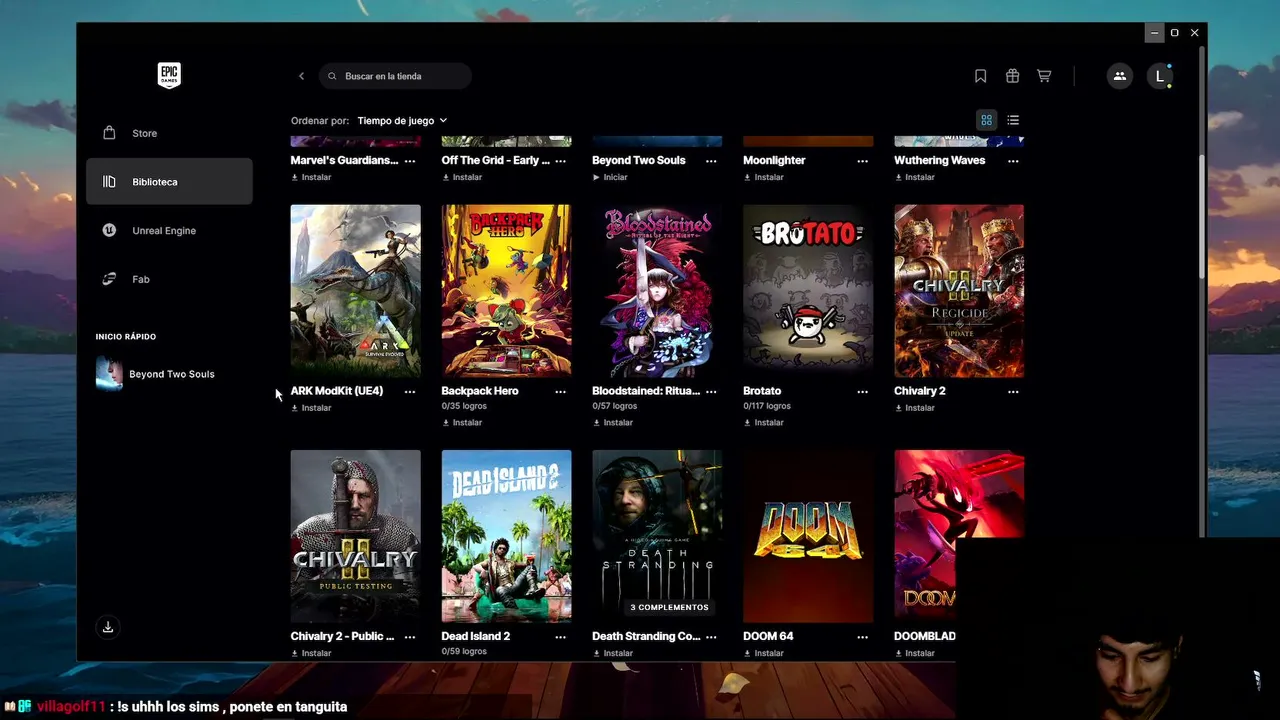This screenshot has height=720, width=1280.
Task: Click the Dead Island 2 title
Action: [476, 636]
